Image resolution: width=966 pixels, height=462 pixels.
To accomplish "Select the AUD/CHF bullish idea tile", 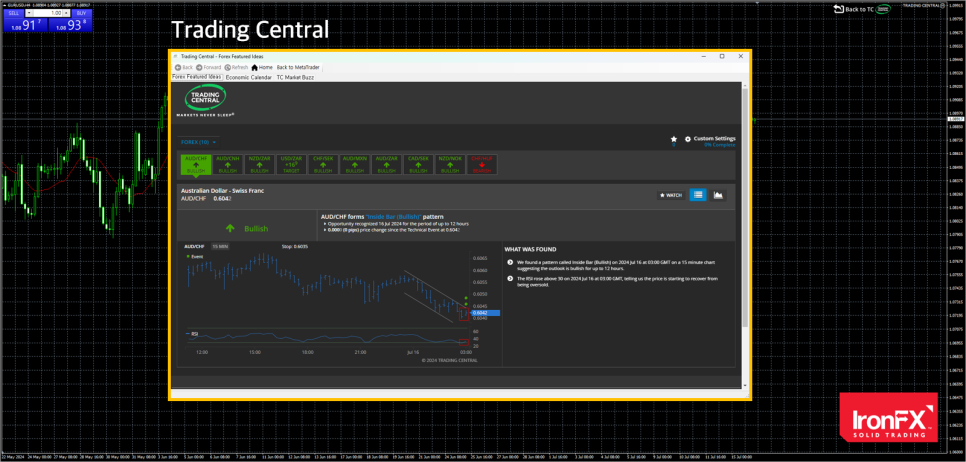I will coord(196,164).
